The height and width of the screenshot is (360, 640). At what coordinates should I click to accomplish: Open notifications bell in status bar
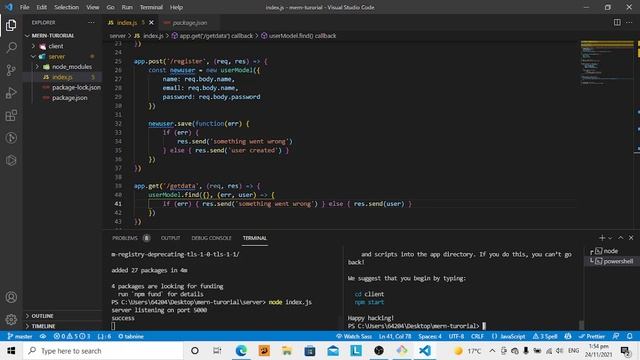click(629, 336)
